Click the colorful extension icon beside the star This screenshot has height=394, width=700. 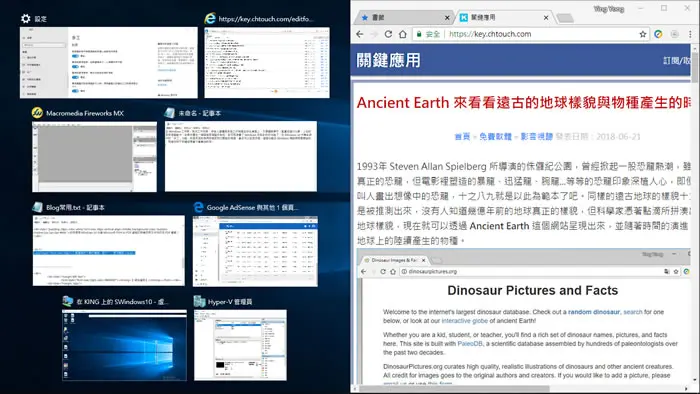[658, 34]
